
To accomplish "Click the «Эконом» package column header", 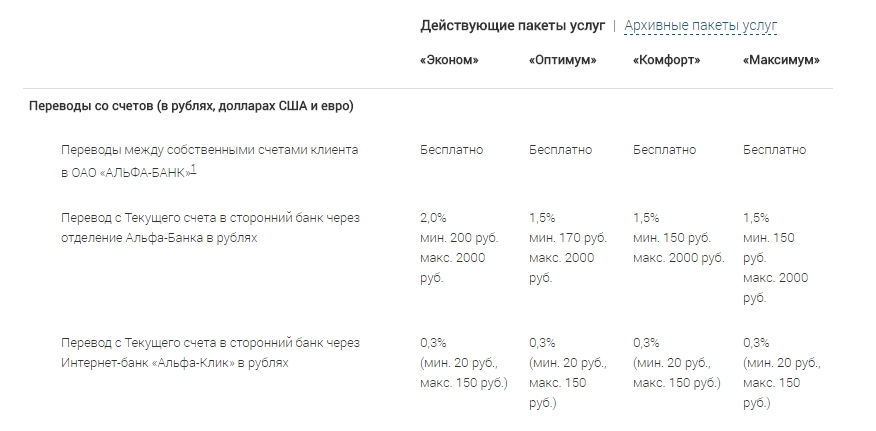I will 449,60.
